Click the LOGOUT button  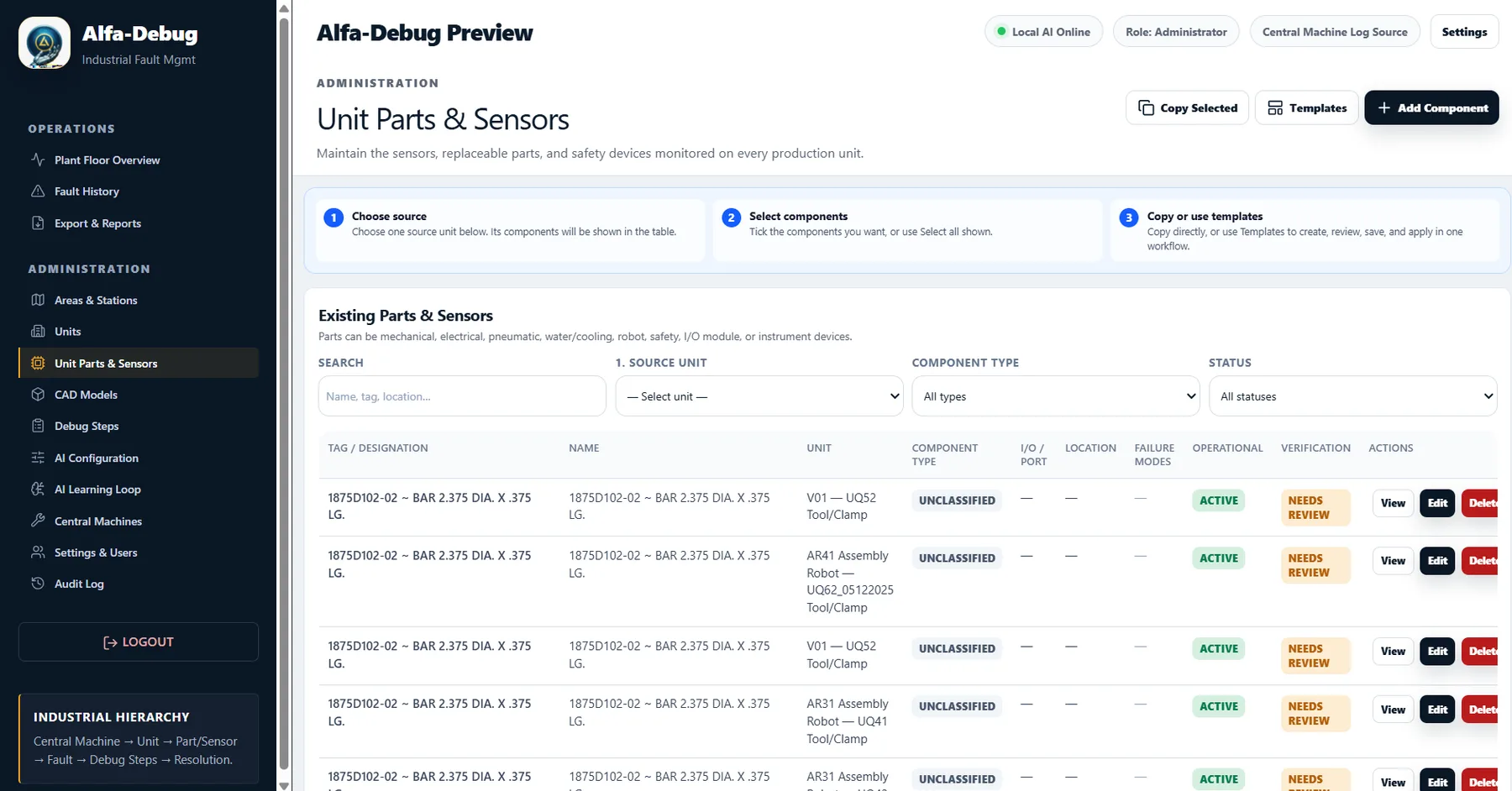pos(139,642)
